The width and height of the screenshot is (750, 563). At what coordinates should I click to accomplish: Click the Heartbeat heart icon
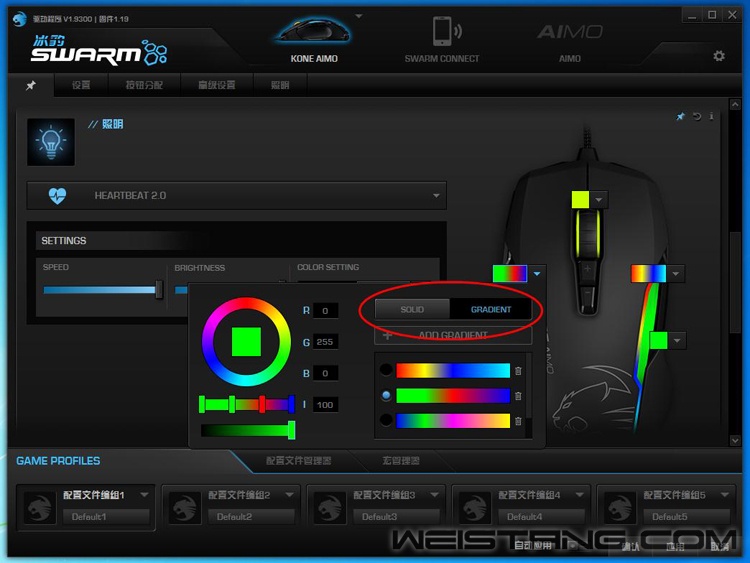click(57, 196)
